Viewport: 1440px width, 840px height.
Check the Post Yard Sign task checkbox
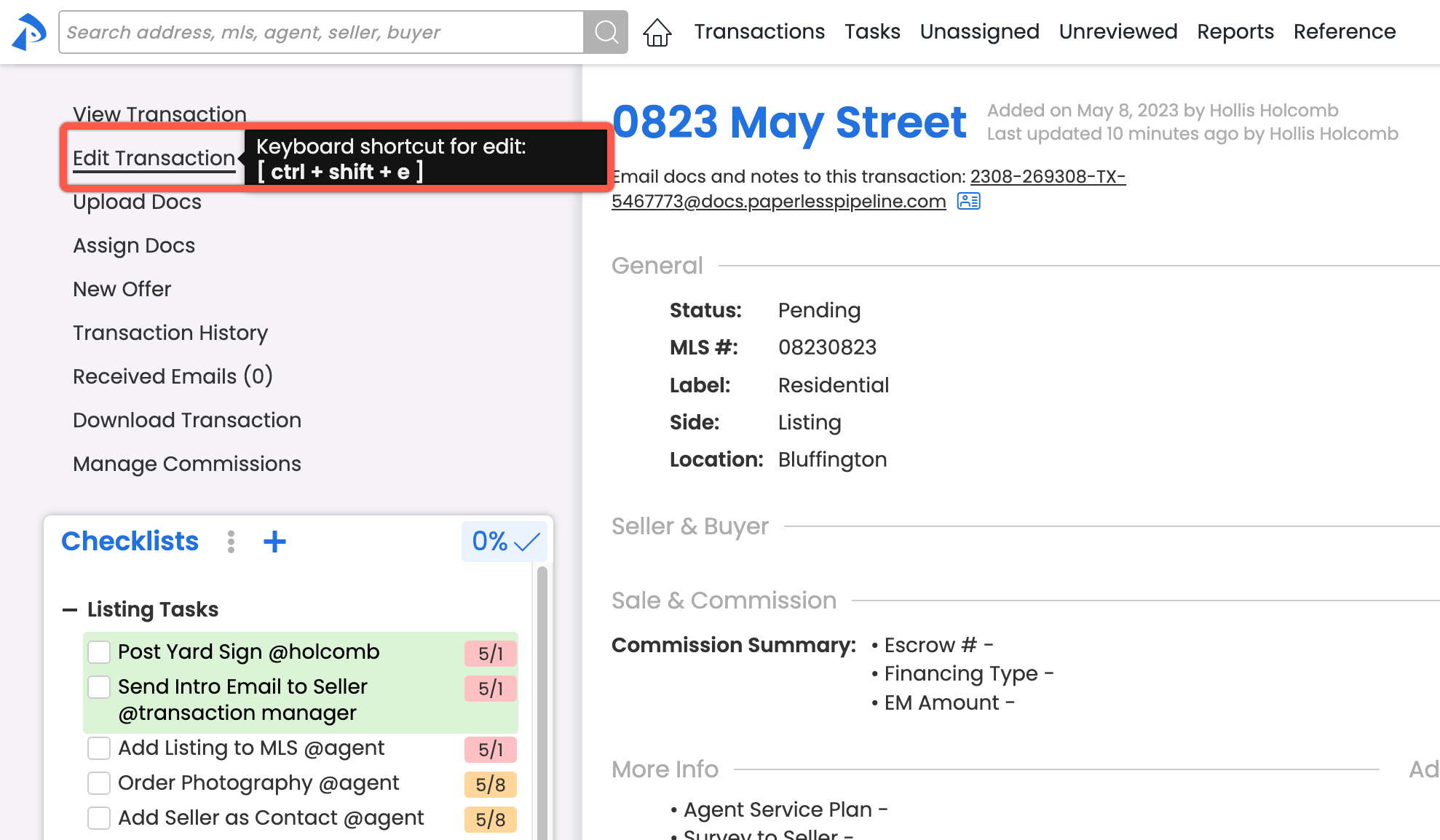99,651
